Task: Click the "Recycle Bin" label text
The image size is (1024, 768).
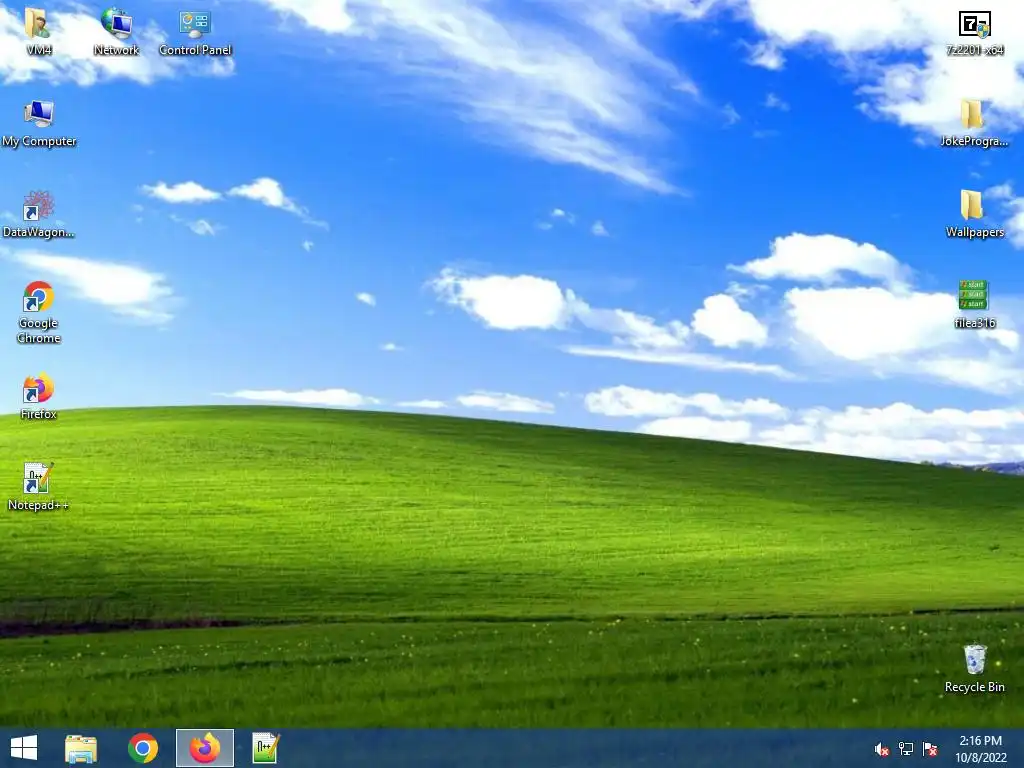Action: tap(974, 687)
